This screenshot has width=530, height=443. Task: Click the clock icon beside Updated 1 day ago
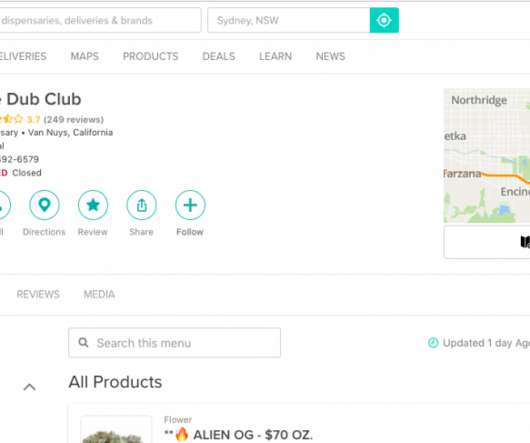(433, 343)
